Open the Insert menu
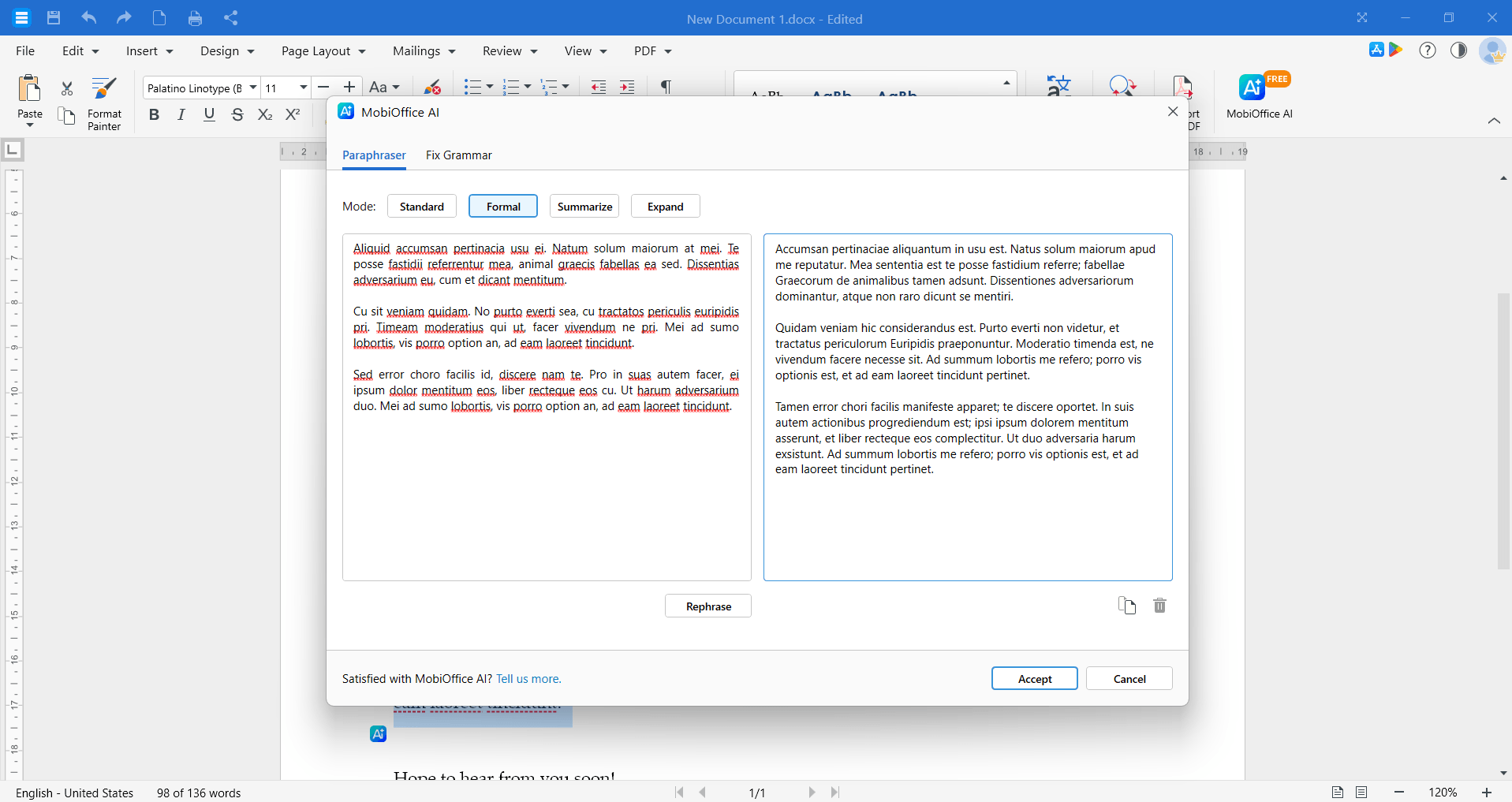The width and height of the screenshot is (1512, 802). coord(149,50)
